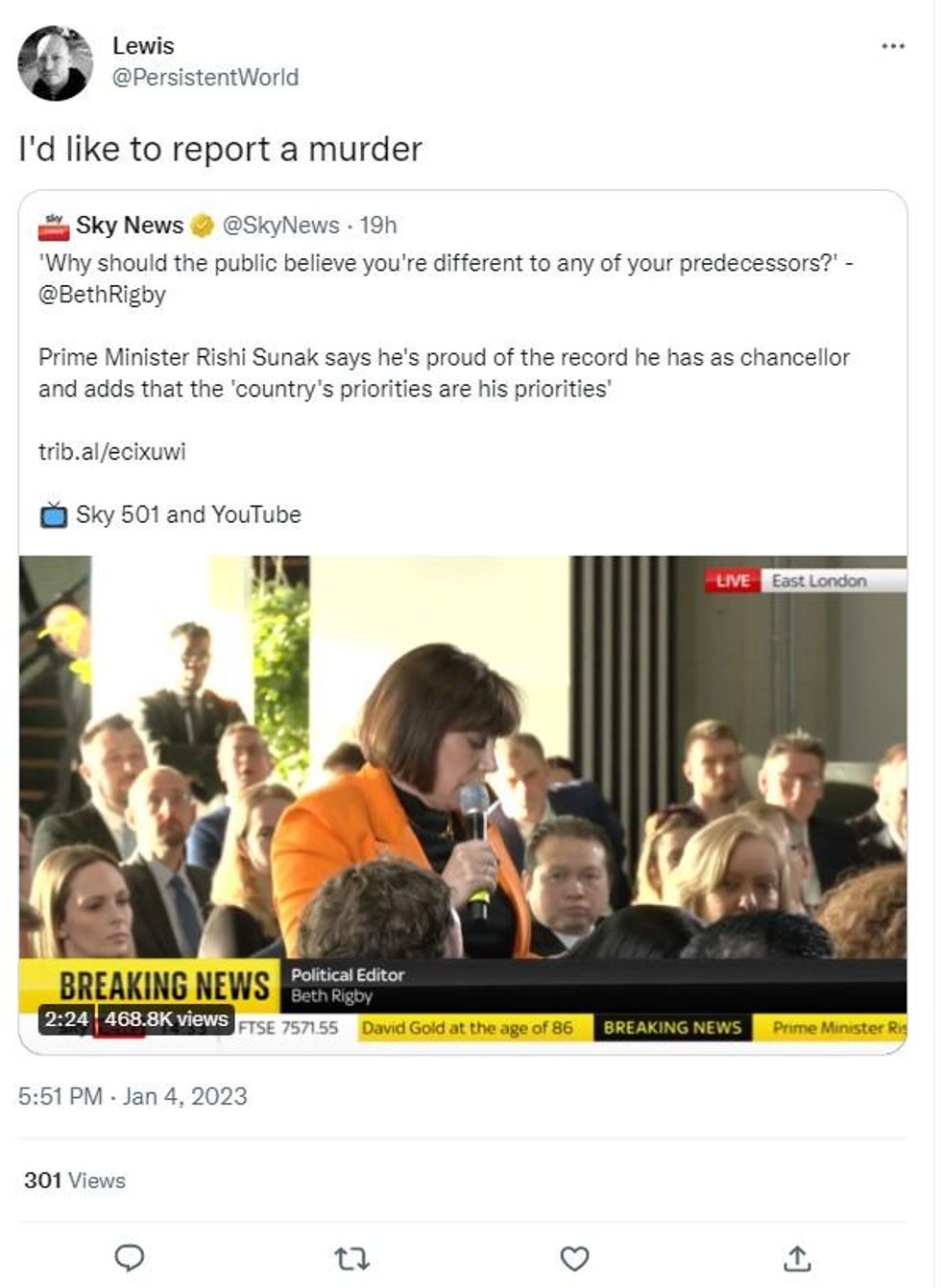941x1288 pixels.
Task: Open the 5:51 PM · Jan 4, 2023 timestamp
Action: tap(133, 1096)
